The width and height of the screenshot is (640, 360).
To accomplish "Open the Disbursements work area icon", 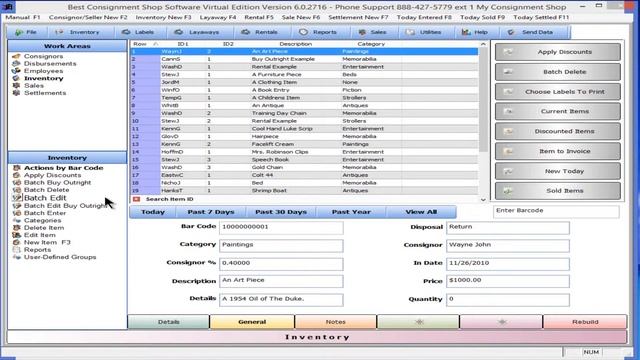I will click(x=16, y=64).
